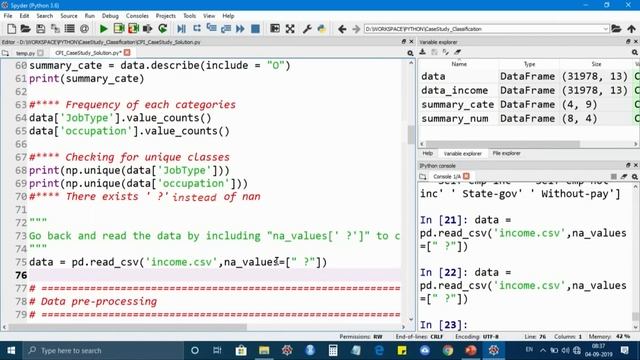Go forward to next cursor position
Viewport: 640px width, 360px height.
coord(356,29)
